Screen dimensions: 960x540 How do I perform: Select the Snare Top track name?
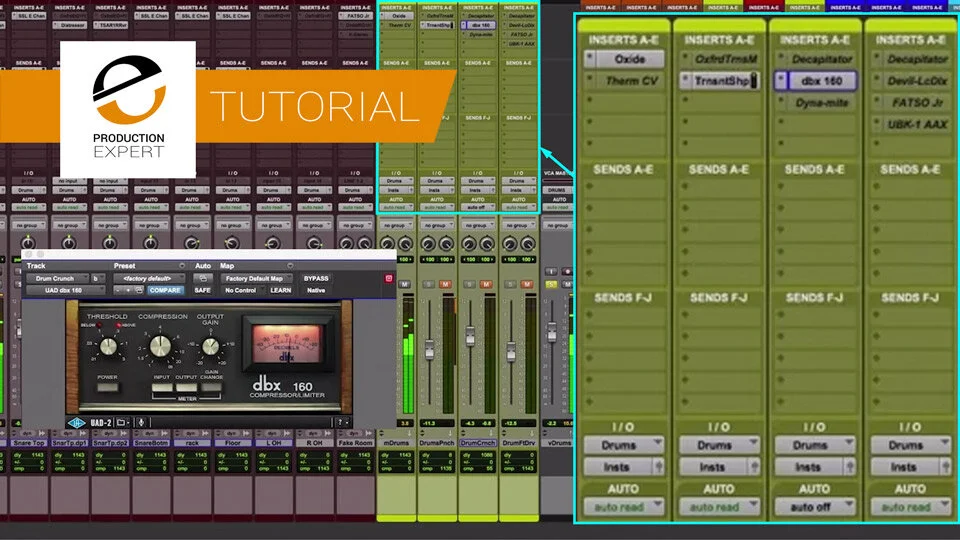[x=29, y=443]
